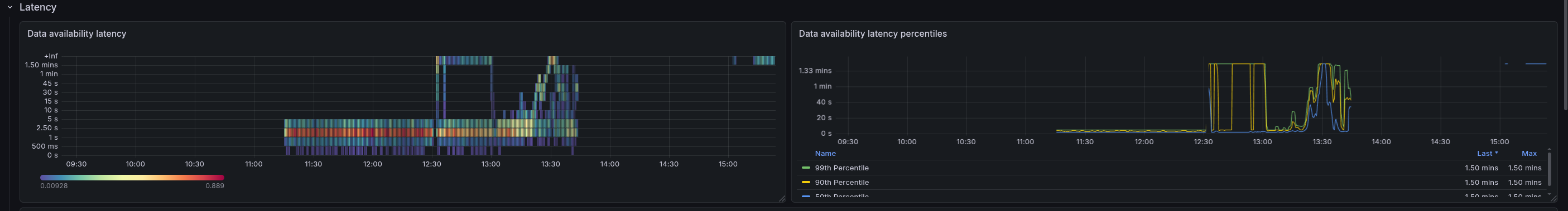Sort legend by Last * column header

(1487, 153)
